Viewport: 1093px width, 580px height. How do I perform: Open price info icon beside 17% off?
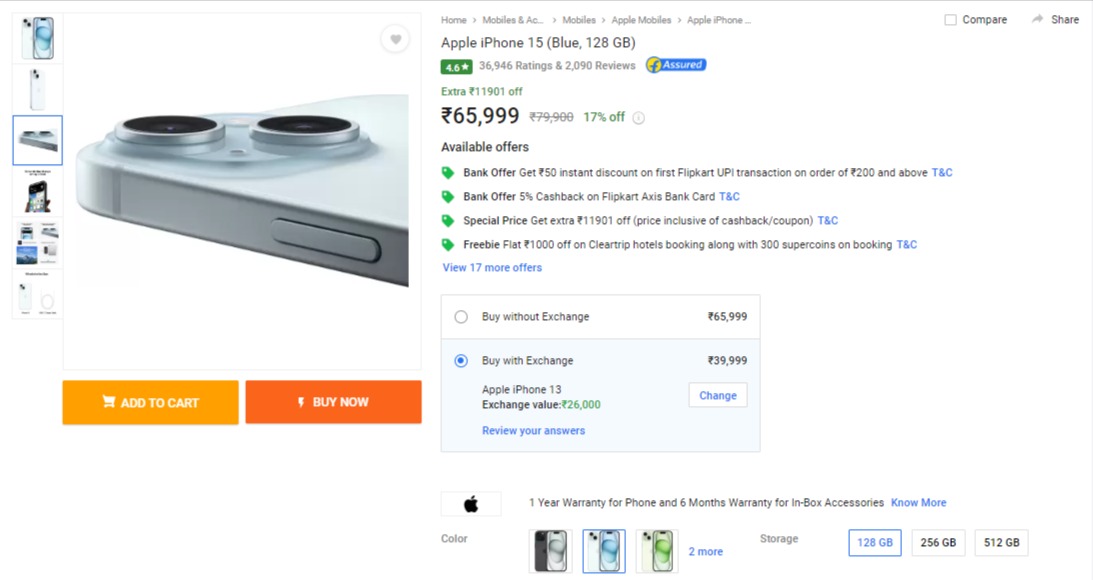coord(638,118)
